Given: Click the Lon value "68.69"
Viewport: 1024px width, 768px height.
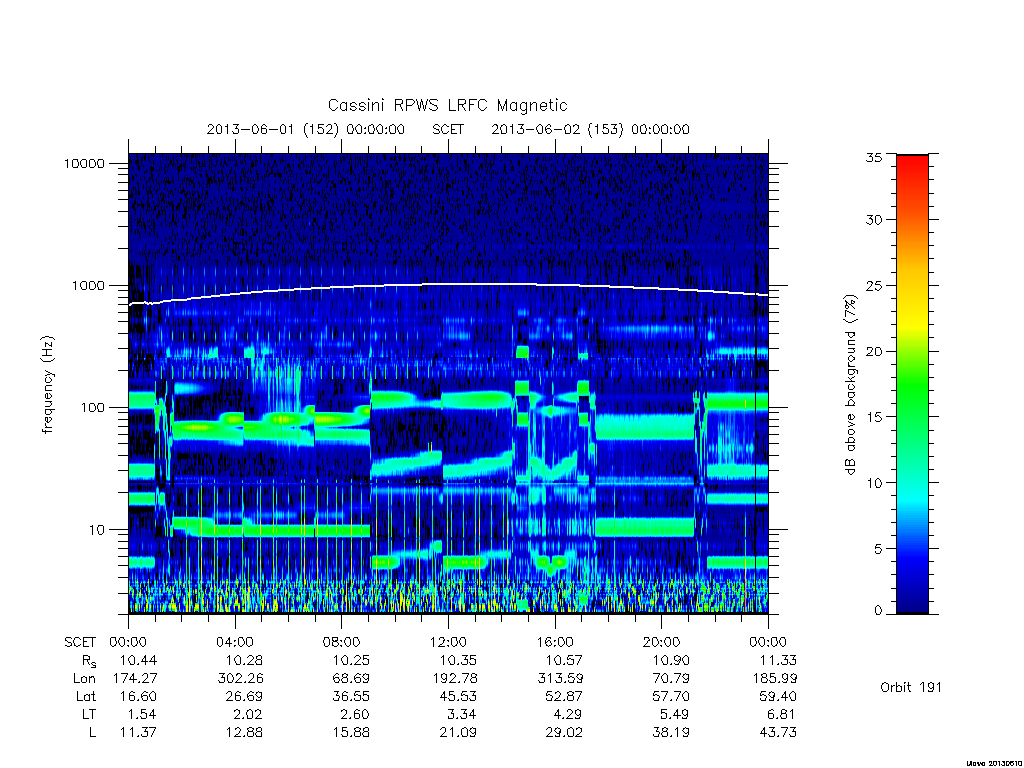Looking at the screenshot, I should [351, 679].
